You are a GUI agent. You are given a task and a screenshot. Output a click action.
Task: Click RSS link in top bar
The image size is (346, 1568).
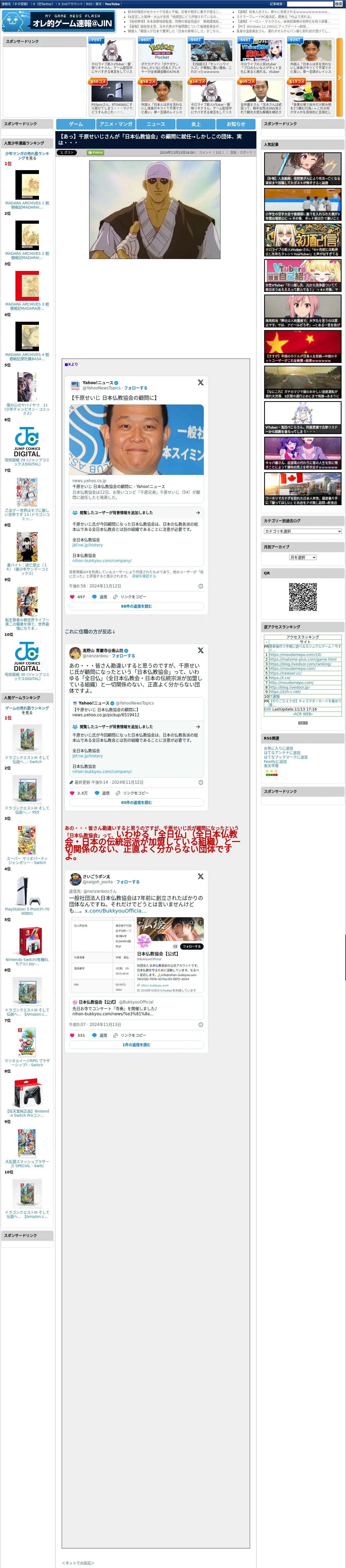coord(89,4)
